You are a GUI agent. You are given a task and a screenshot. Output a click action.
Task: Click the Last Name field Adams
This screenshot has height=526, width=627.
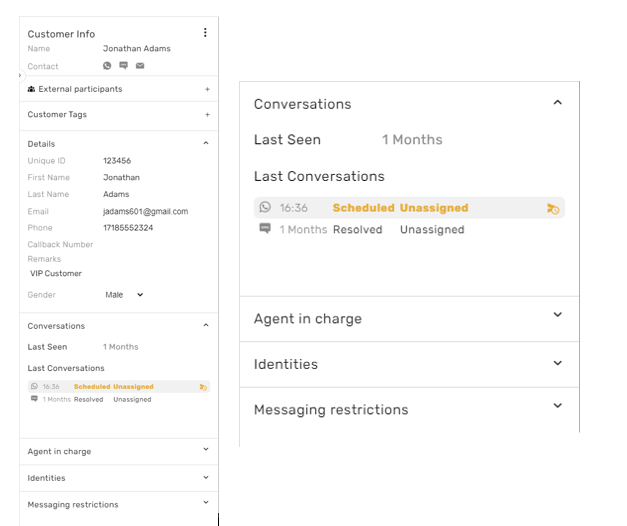click(116, 194)
